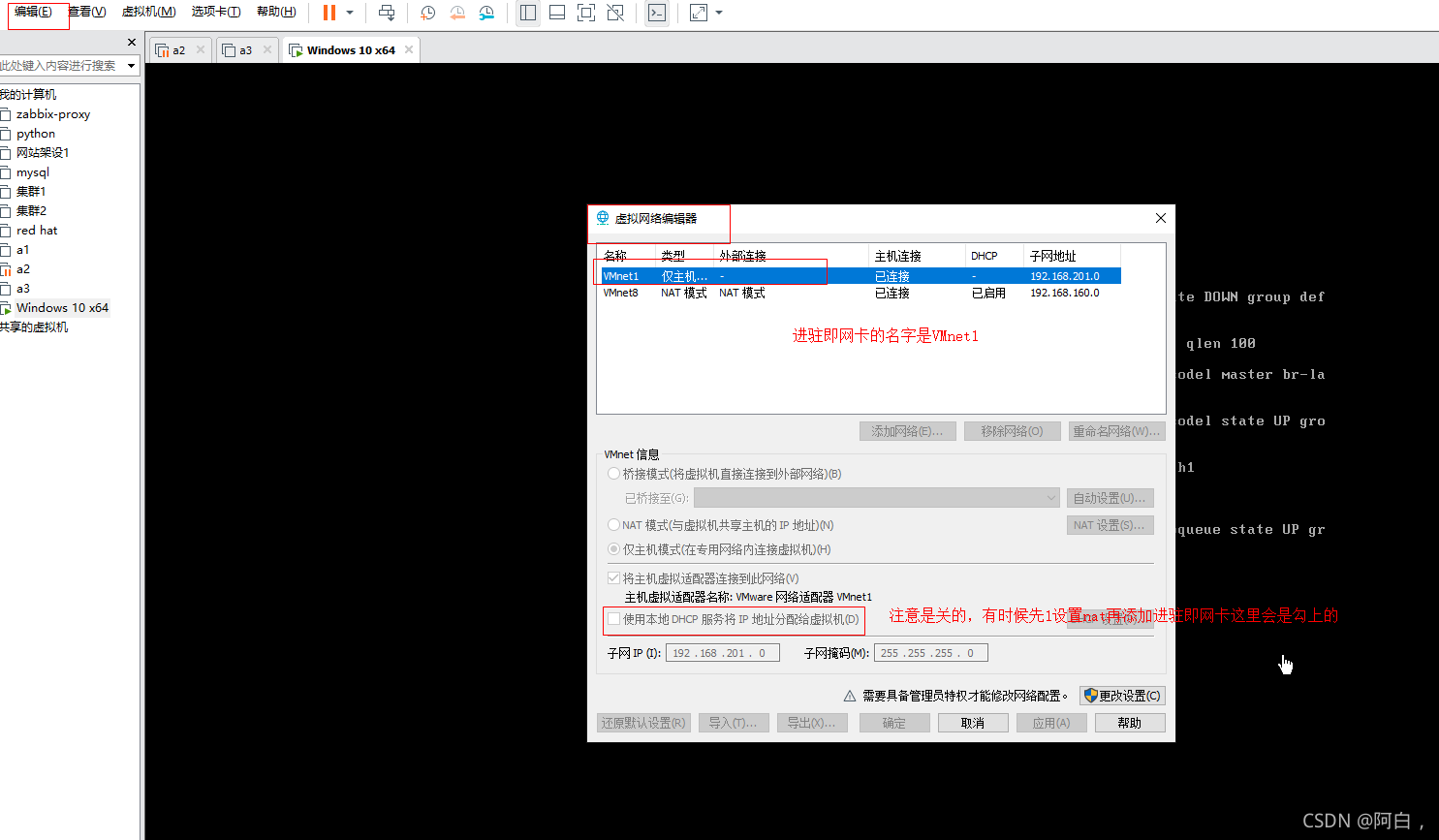Click the Unity mode toolbar icon
Screen dimensions: 1439x840
615,13
